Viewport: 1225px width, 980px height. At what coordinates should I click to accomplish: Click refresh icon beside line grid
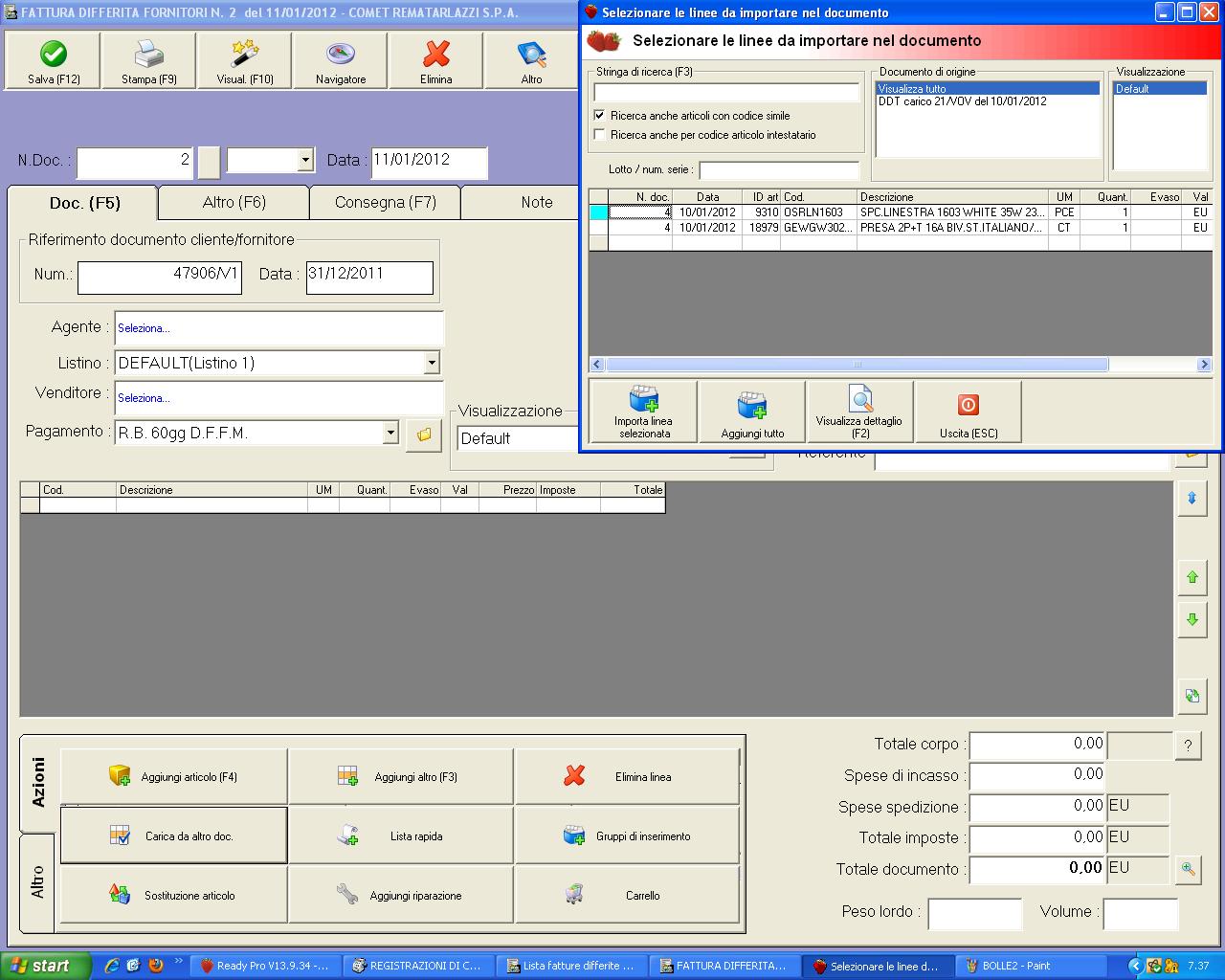(1192, 696)
